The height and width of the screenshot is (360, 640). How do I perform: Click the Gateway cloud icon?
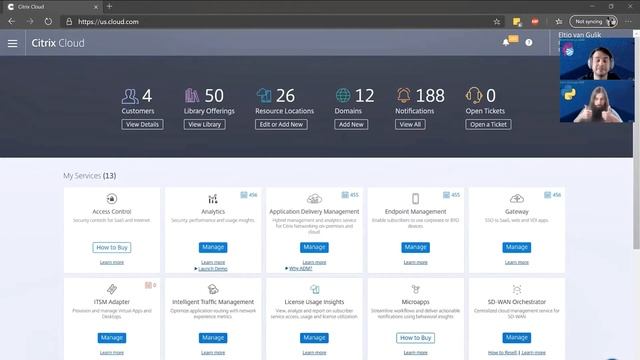(517, 199)
